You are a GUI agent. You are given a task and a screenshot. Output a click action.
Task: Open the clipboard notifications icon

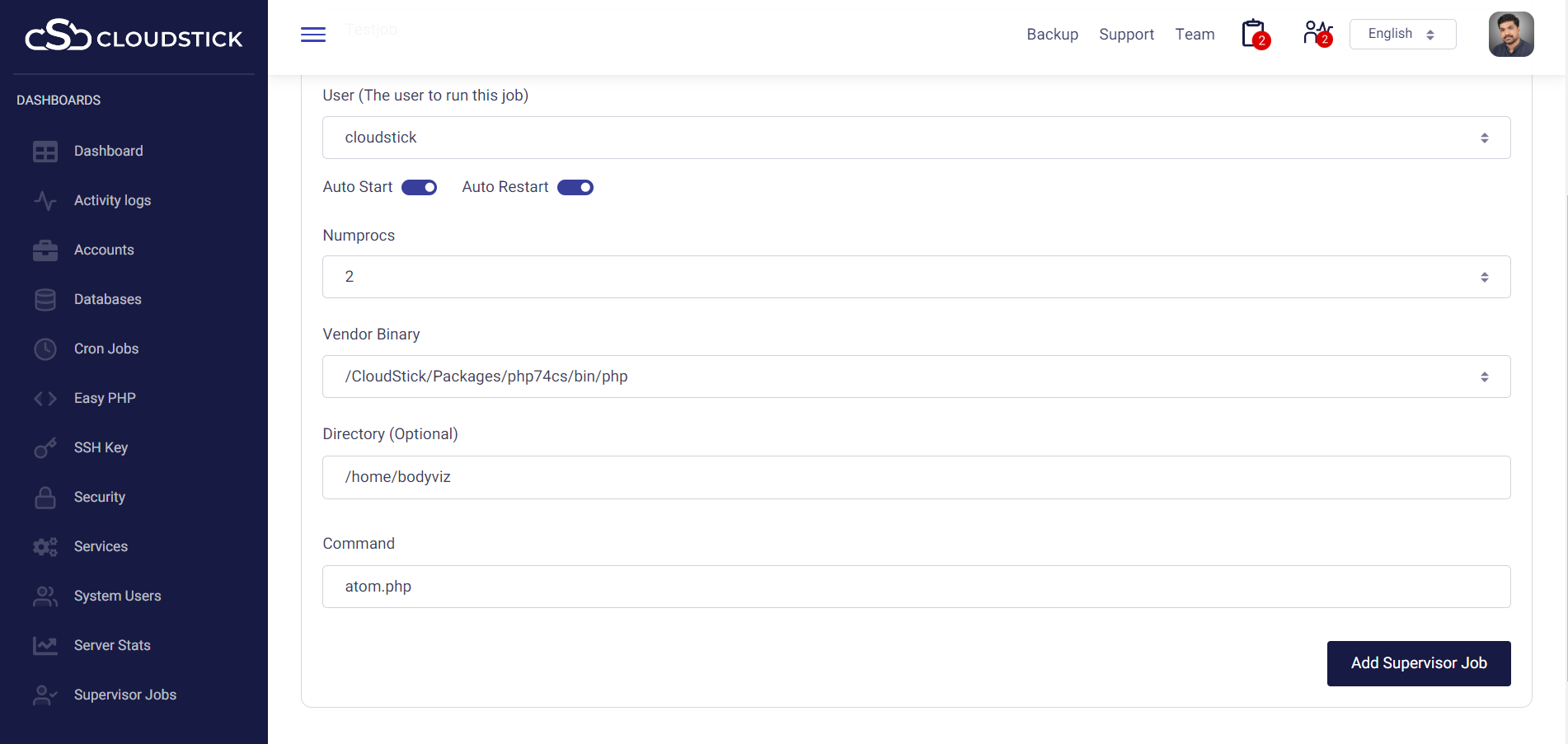(x=1254, y=35)
